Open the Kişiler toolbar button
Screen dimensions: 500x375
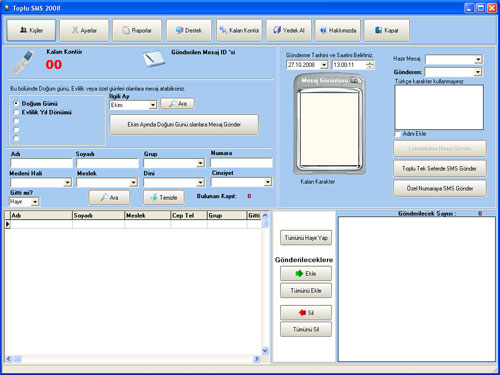pyautogui.click(x=31, y=30)
